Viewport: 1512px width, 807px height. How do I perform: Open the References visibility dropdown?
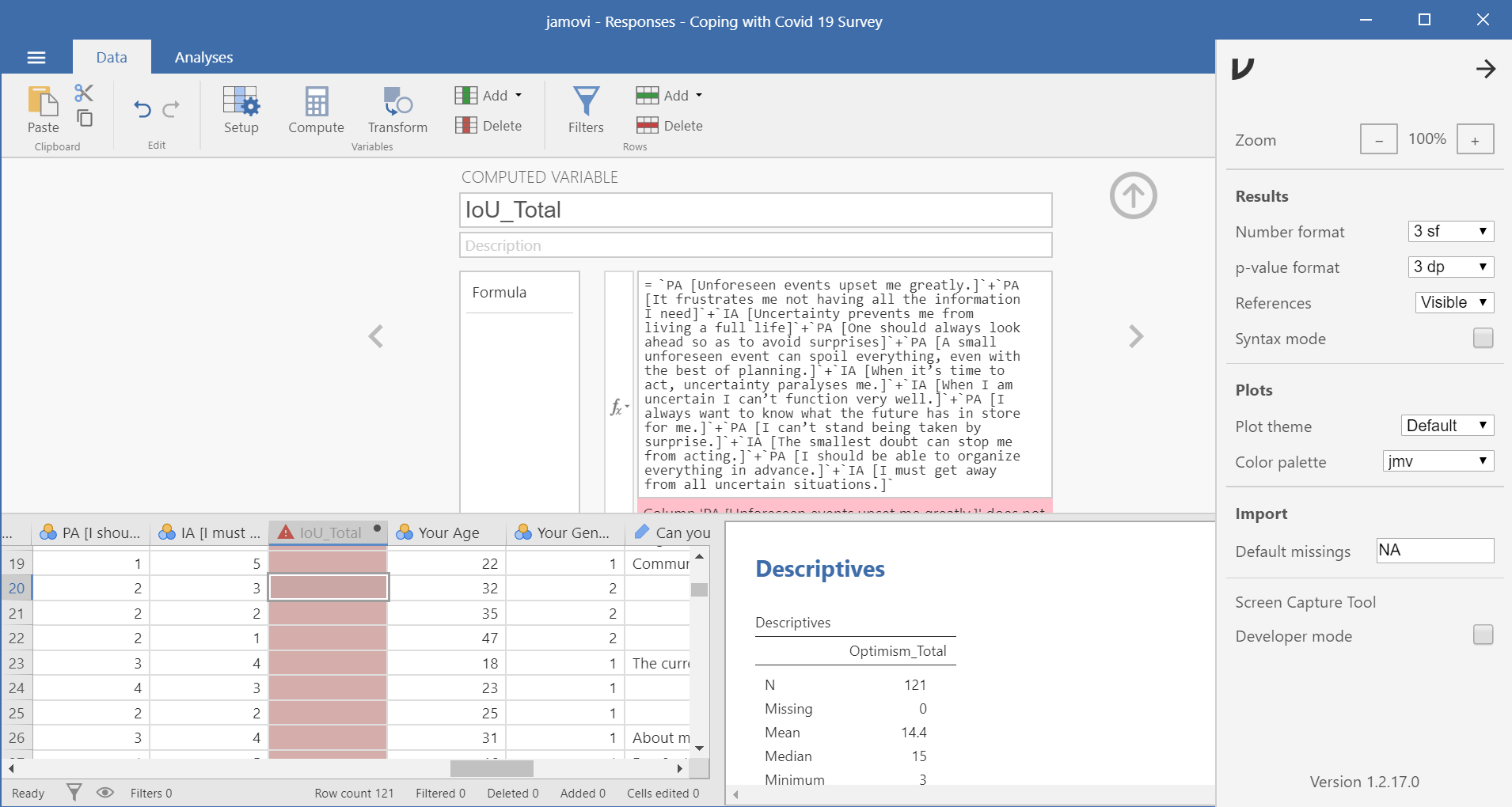(x=1454, y=302)
